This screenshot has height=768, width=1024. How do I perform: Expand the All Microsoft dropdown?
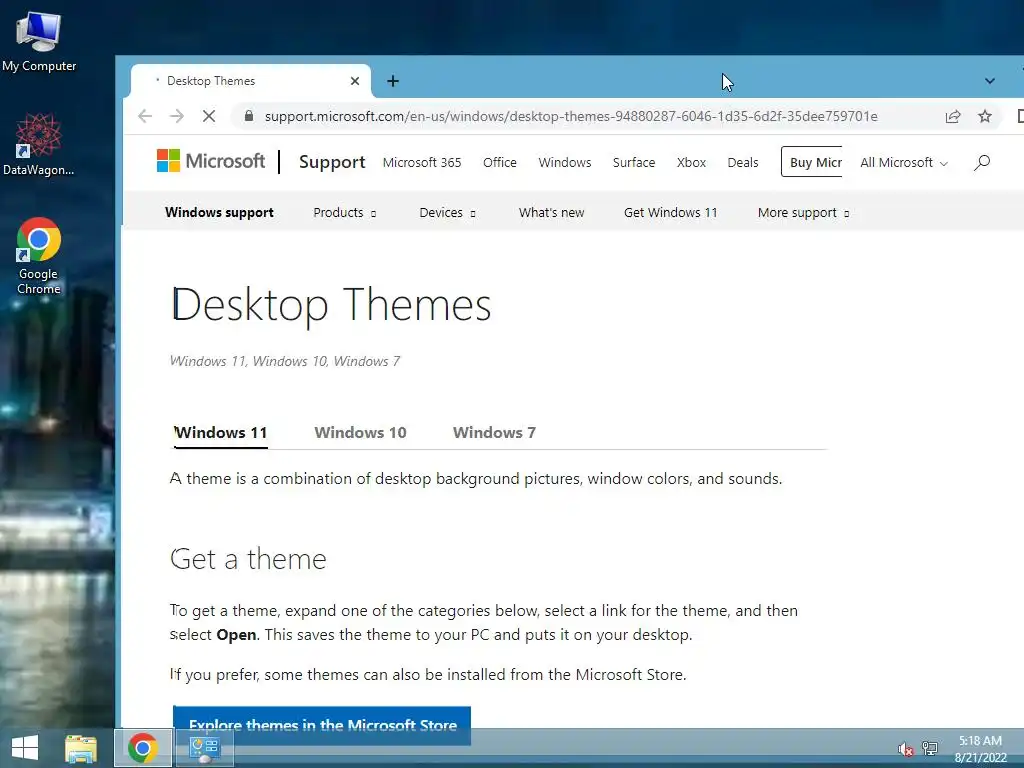(x=903, y=163)
